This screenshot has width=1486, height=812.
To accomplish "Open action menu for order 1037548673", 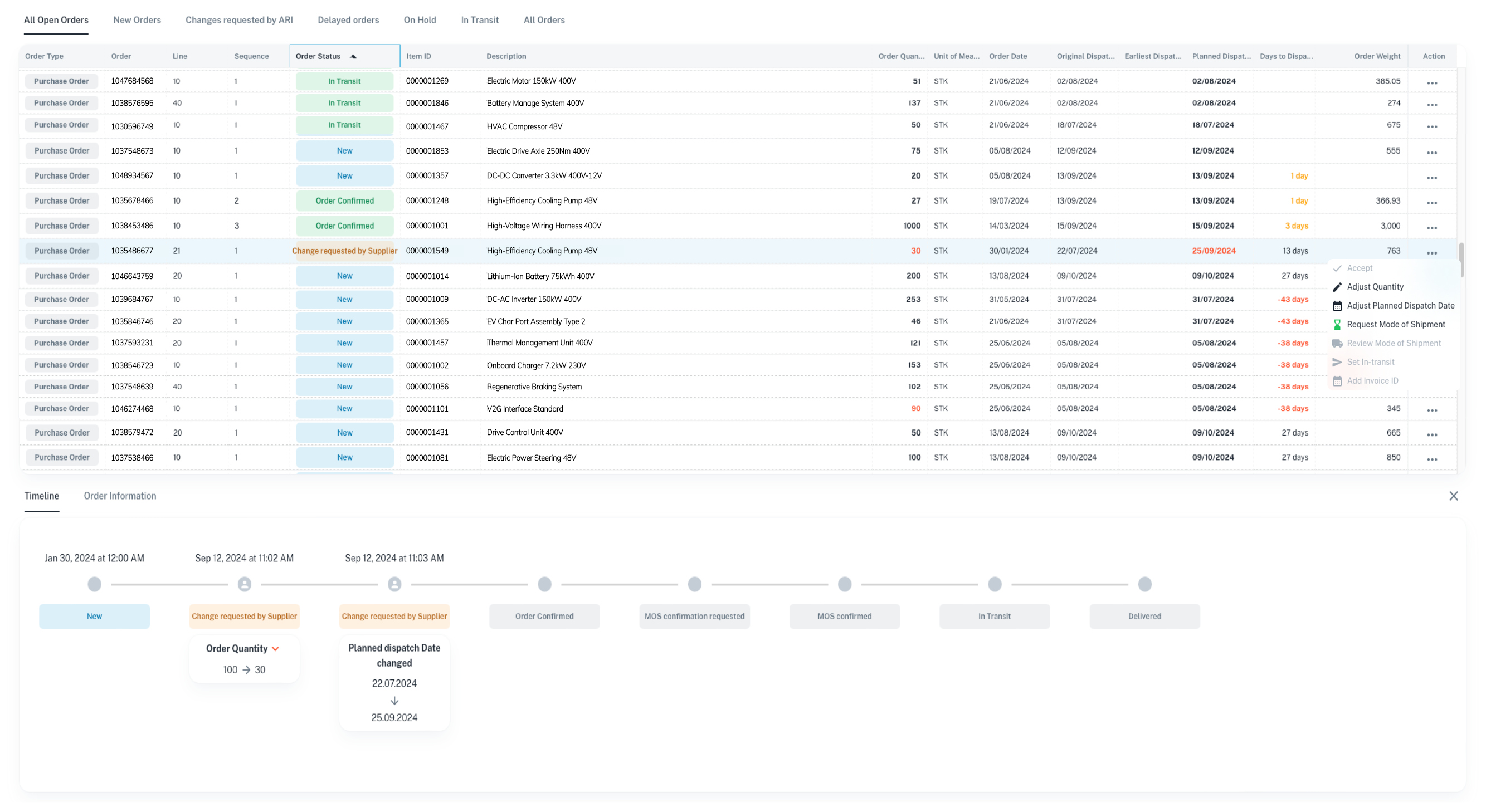I will pyautogui.click(x=1432, y=152).
